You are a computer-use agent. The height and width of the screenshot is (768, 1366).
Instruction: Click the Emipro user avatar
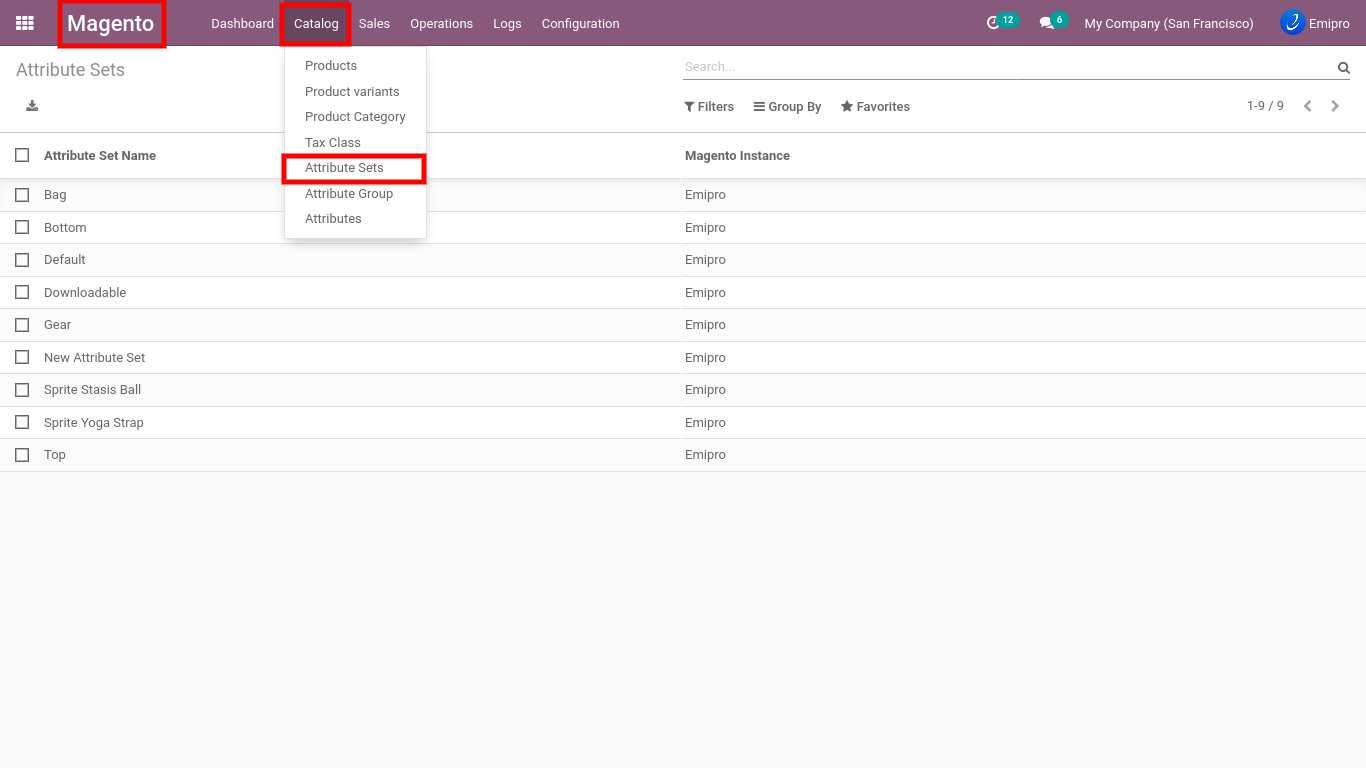point(1292,23)
